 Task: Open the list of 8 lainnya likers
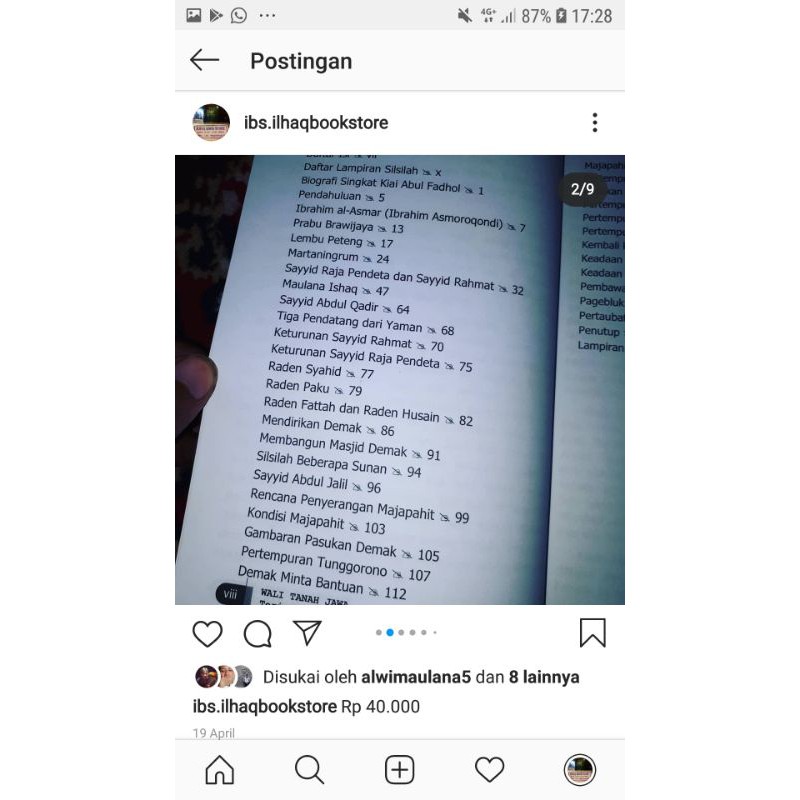pos(544,677)
